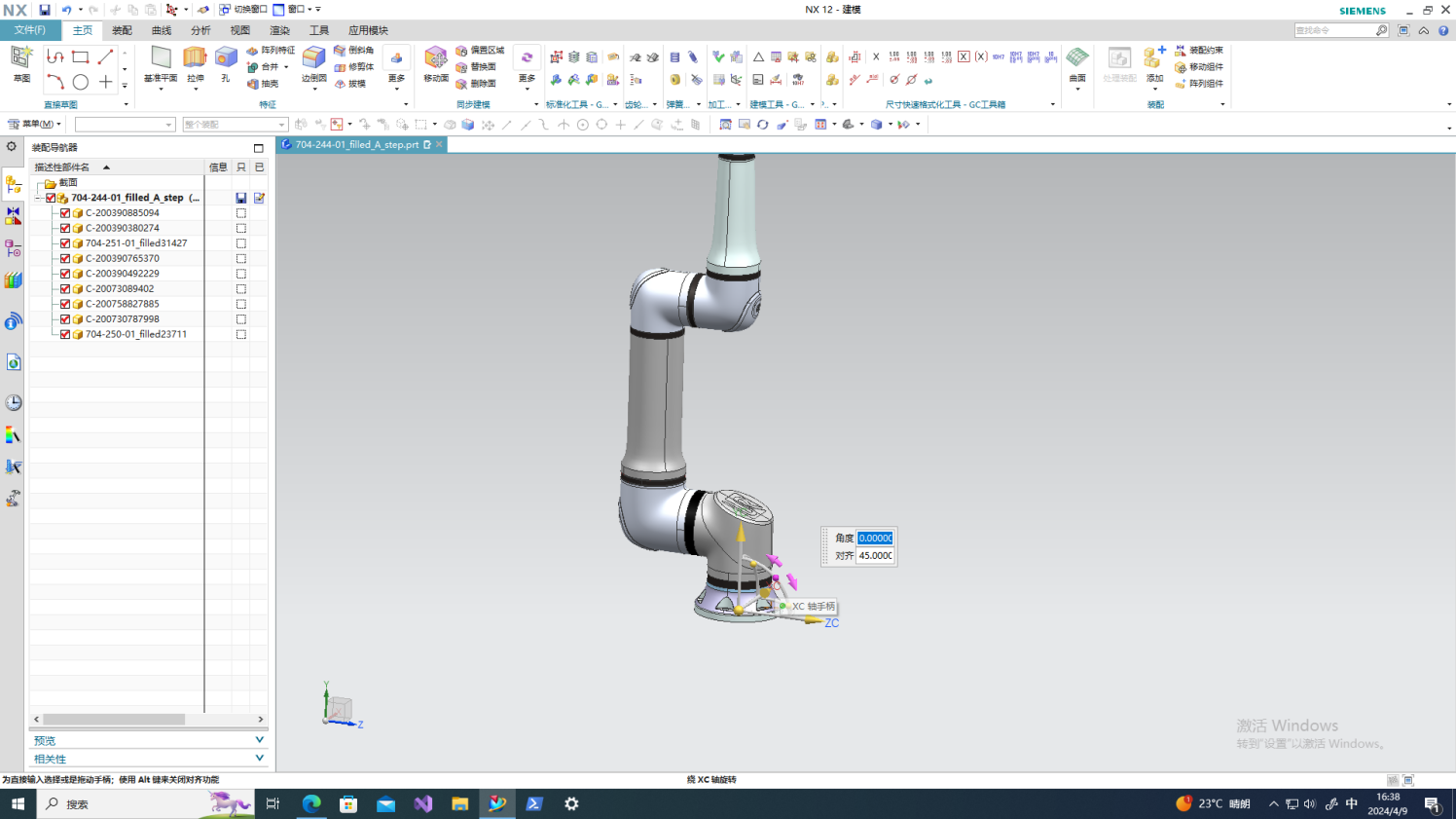This screenshot has height=819, width=1456.
Task: Click the 倒斜角 chamfer tool
Action: point(354,51)
